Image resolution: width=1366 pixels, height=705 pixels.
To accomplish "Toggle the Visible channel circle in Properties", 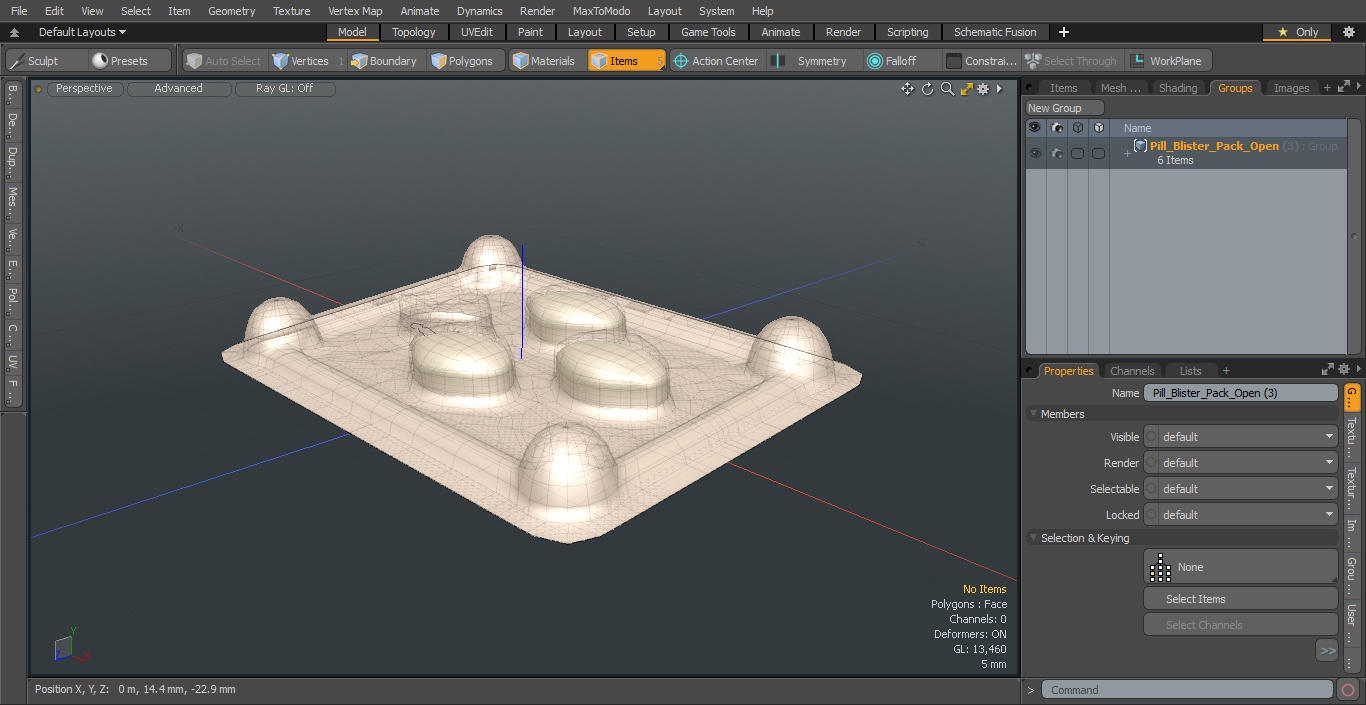I will (1151, 437).
